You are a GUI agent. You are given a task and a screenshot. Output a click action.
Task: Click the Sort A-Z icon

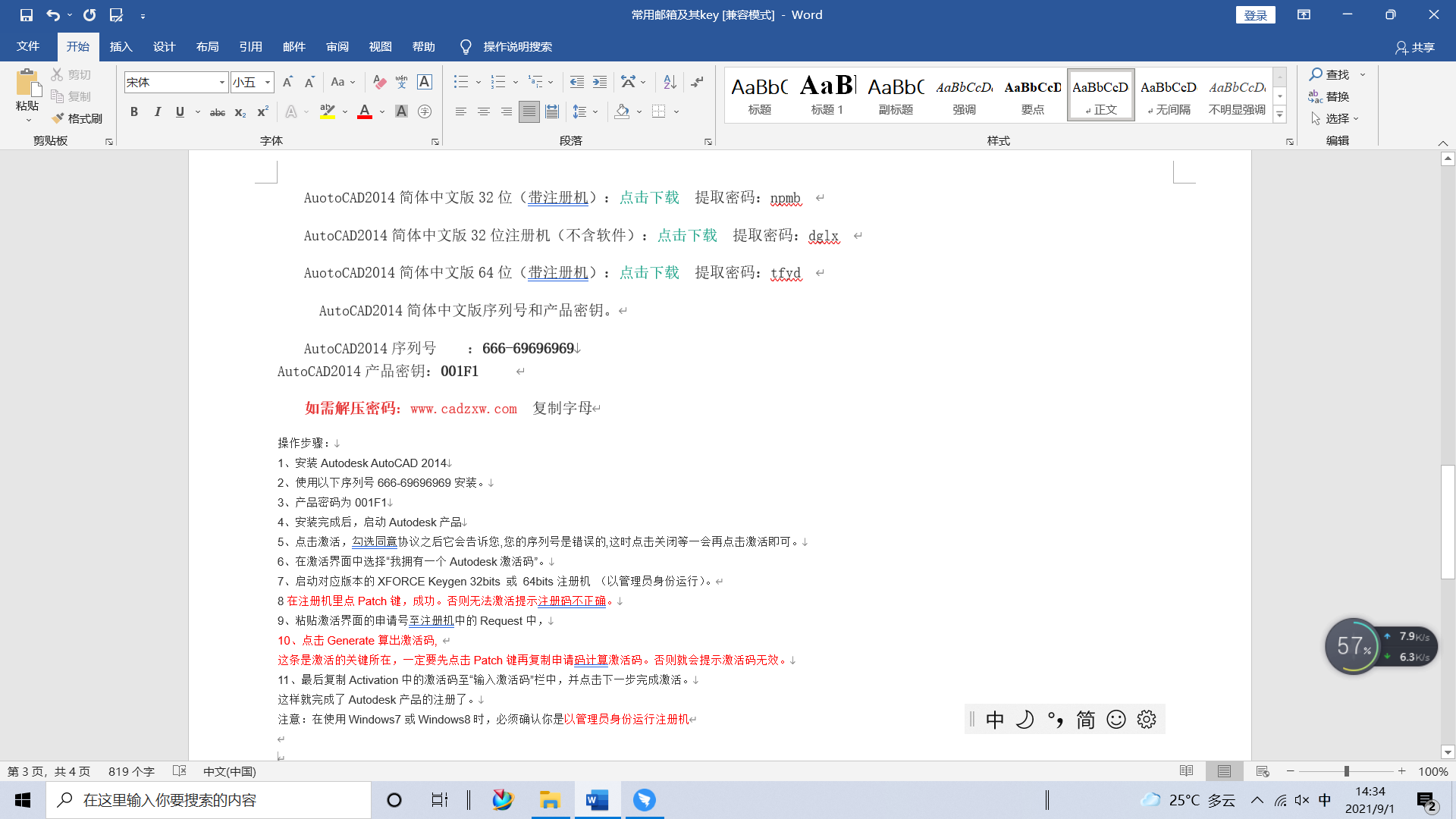coord(670,82)
